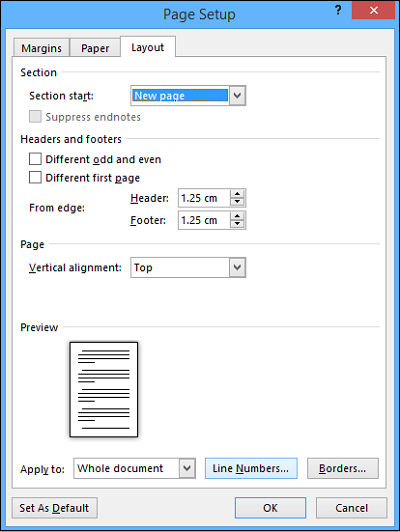Close the Page Setup dialog
Viewport: 400px width, 532px height.
tap(373, 11)
